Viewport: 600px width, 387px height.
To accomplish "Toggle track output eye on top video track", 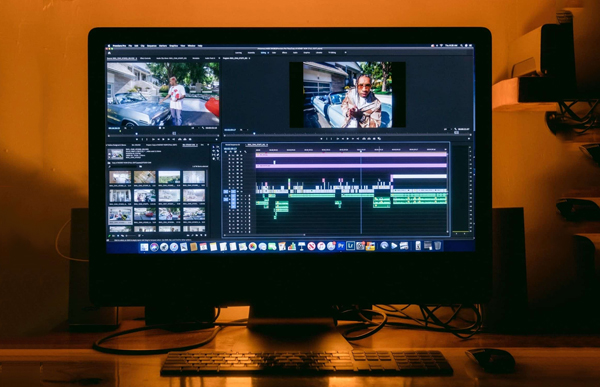I will [x=241, y=155].
